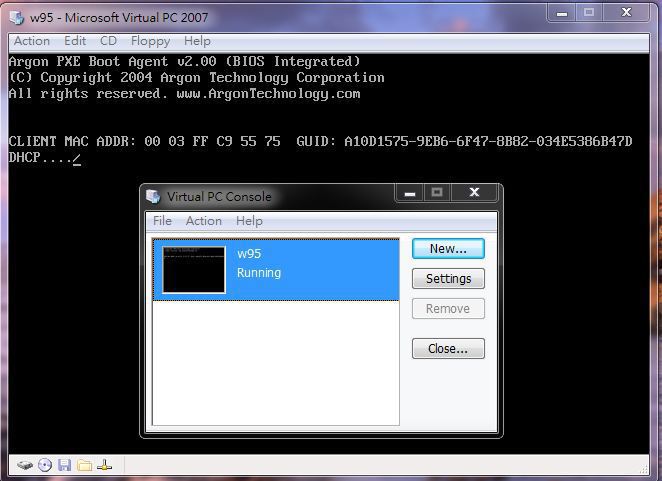Minimize the w95 Virtual PC window
The width and height of the screenshot is (662, 481).
562,13
